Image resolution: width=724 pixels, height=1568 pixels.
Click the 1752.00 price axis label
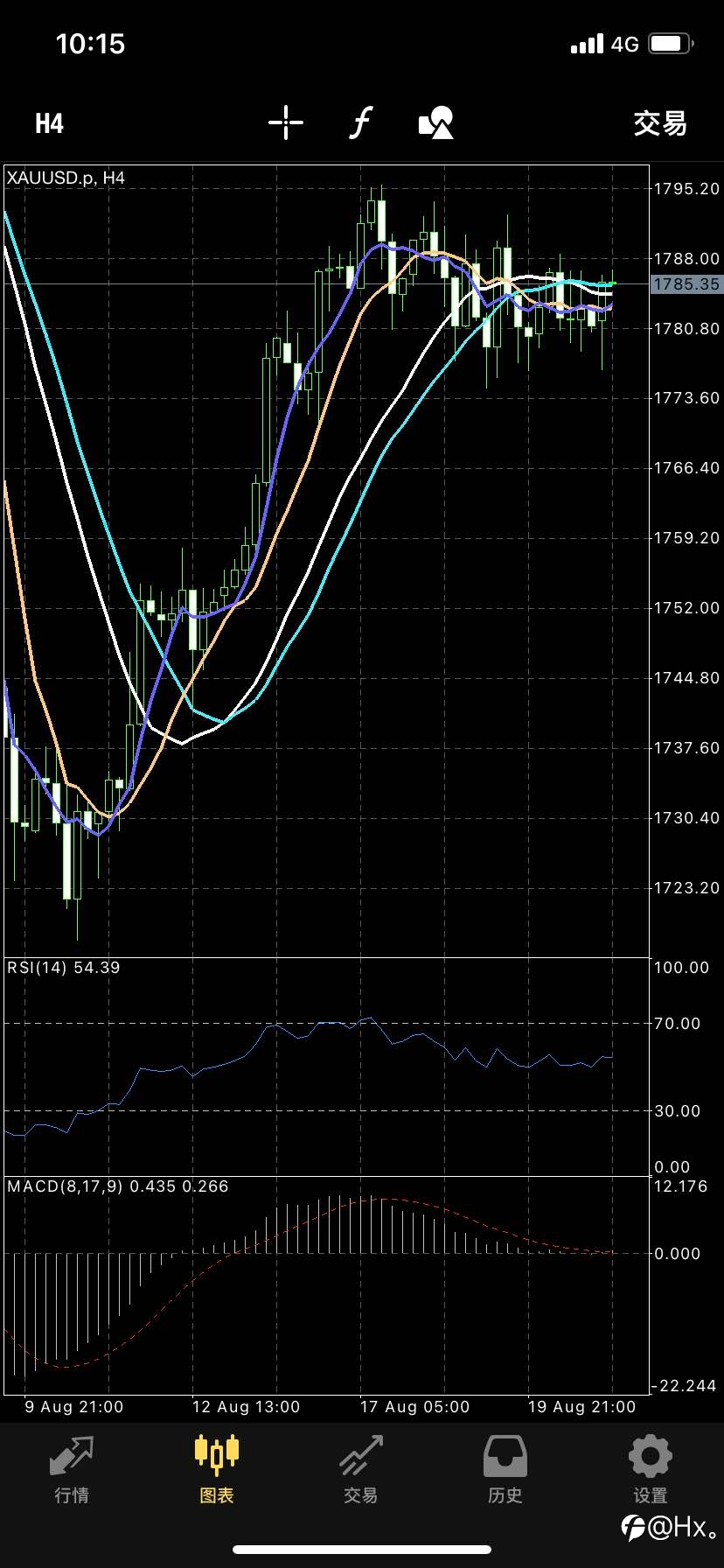coord(687,608)
